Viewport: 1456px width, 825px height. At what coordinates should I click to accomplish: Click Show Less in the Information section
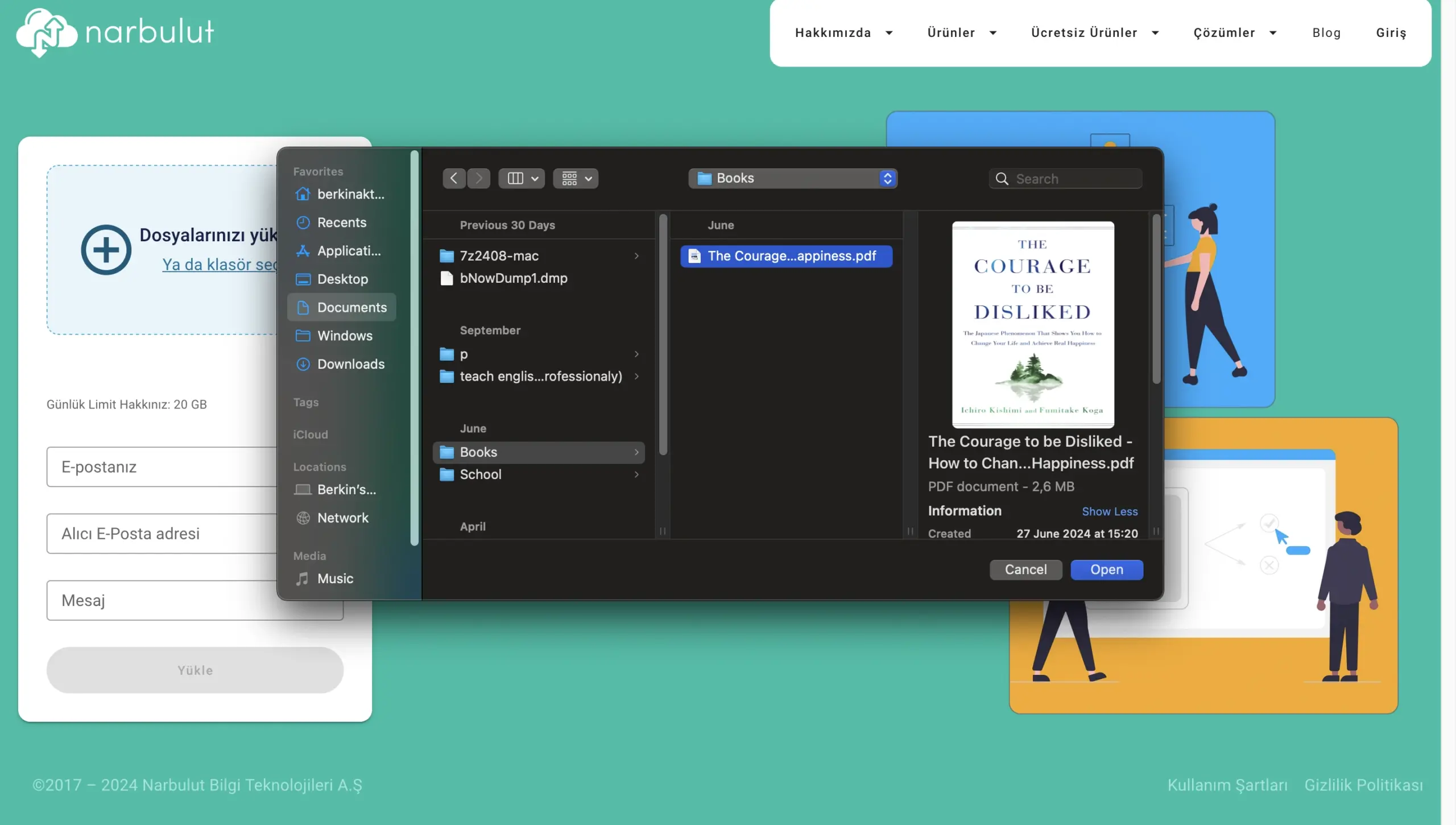click(1109, 511)
